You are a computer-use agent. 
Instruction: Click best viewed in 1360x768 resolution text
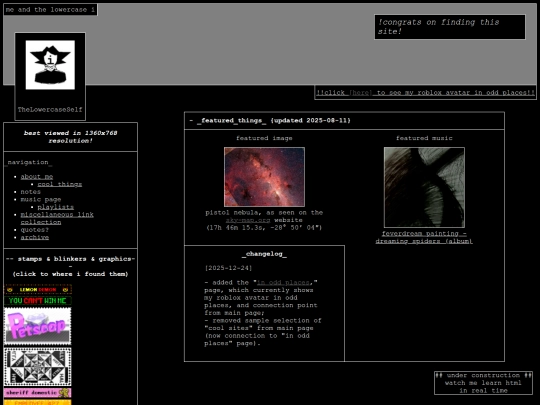point(71,137)
